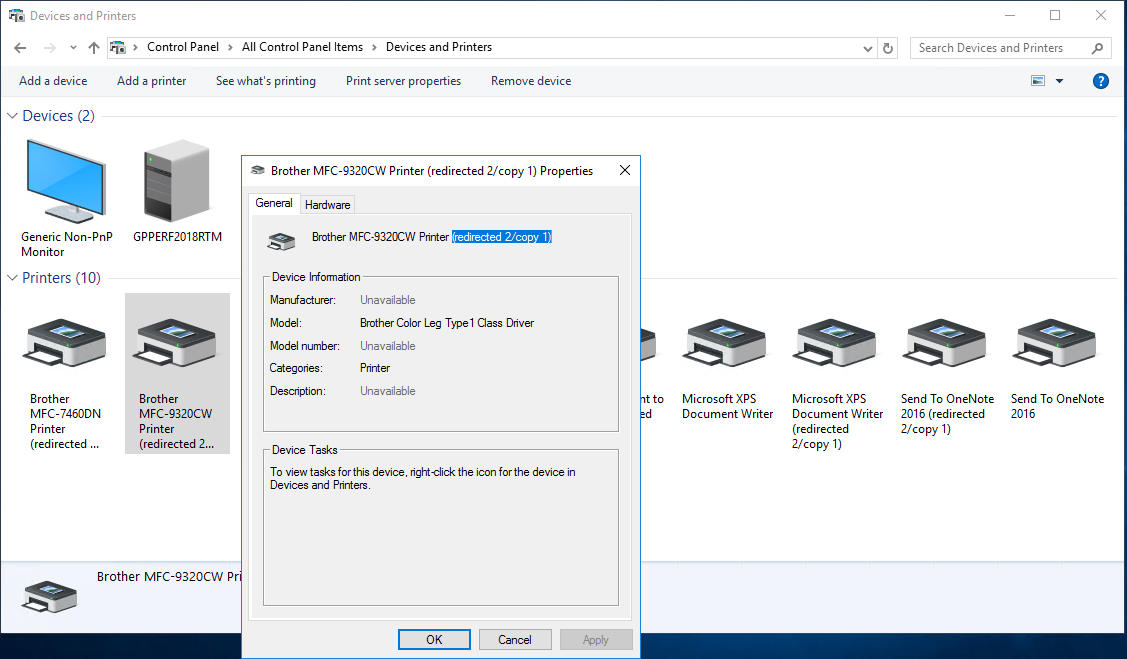Screen dimensions: 1127x659
Task: Click the Manufacturer Unavailable value
Action: 387,300
